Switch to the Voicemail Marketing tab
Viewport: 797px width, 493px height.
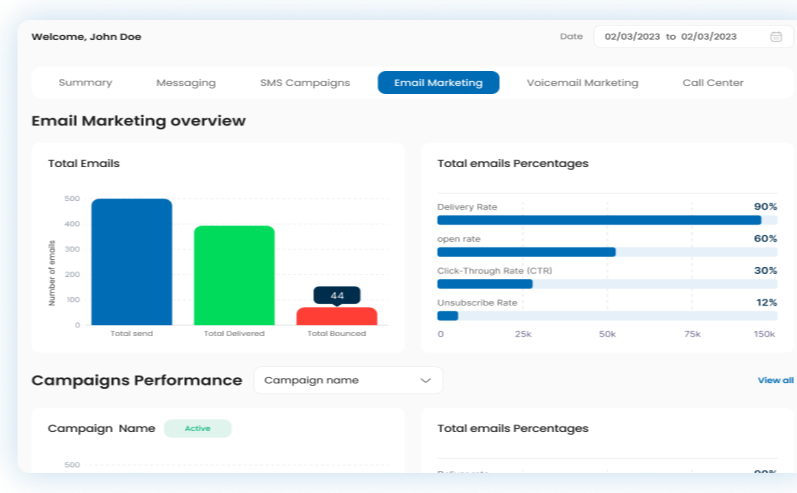coord(582,83)
